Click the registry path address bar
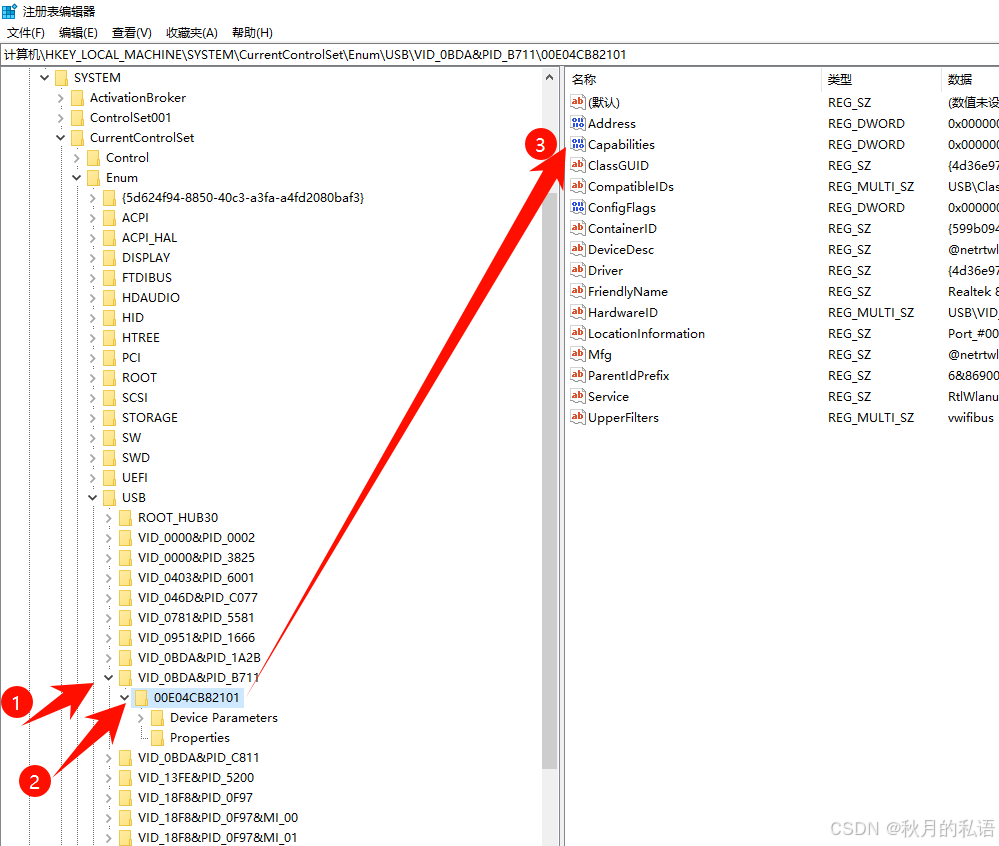Image resolution: width=999 pixels, height=846 pixels. coord(500,55)
